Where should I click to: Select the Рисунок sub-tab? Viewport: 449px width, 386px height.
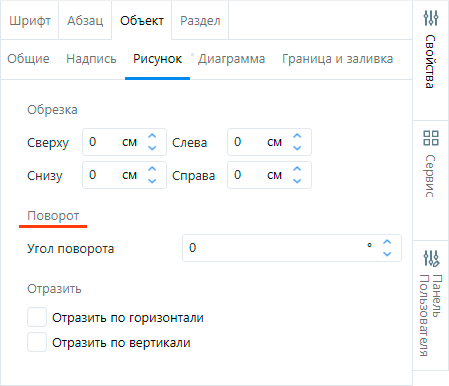(157, 59)
